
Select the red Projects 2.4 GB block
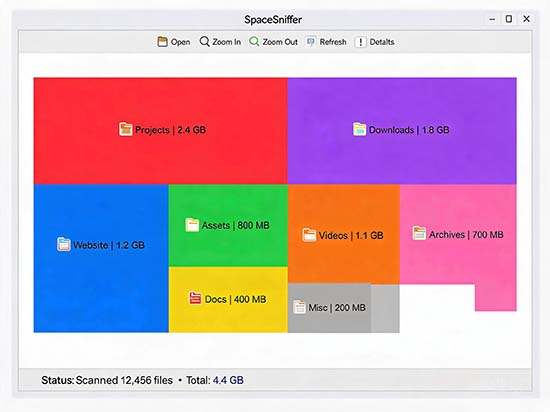tap(161, 131)
